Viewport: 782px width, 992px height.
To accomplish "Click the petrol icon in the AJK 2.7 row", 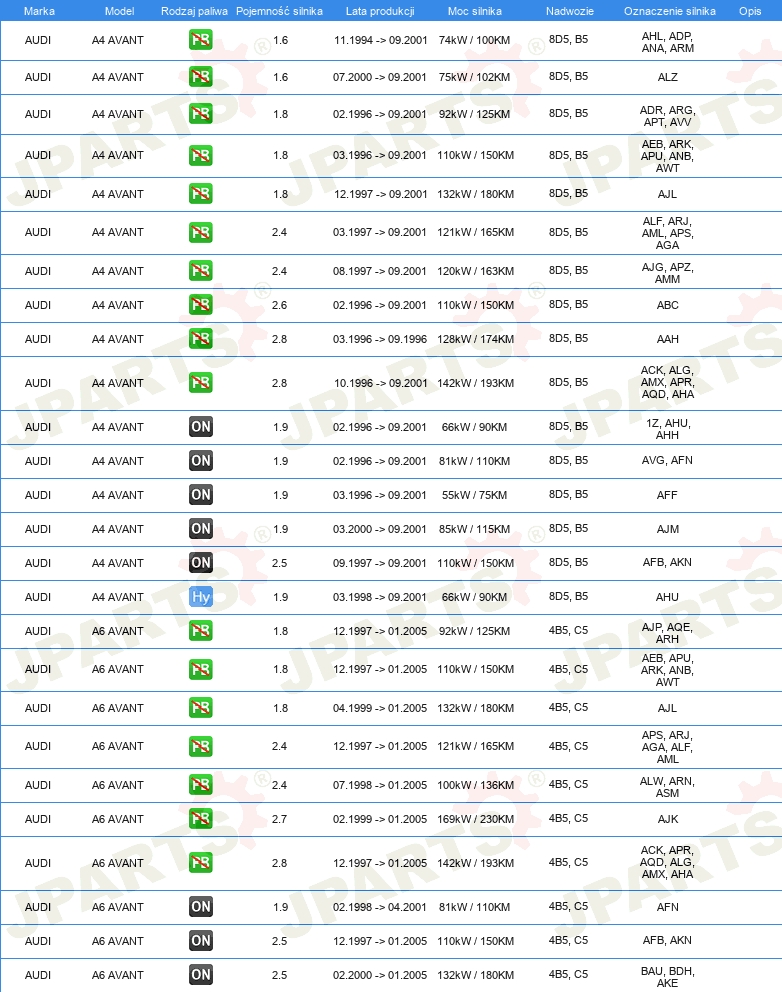I will 201,819.
